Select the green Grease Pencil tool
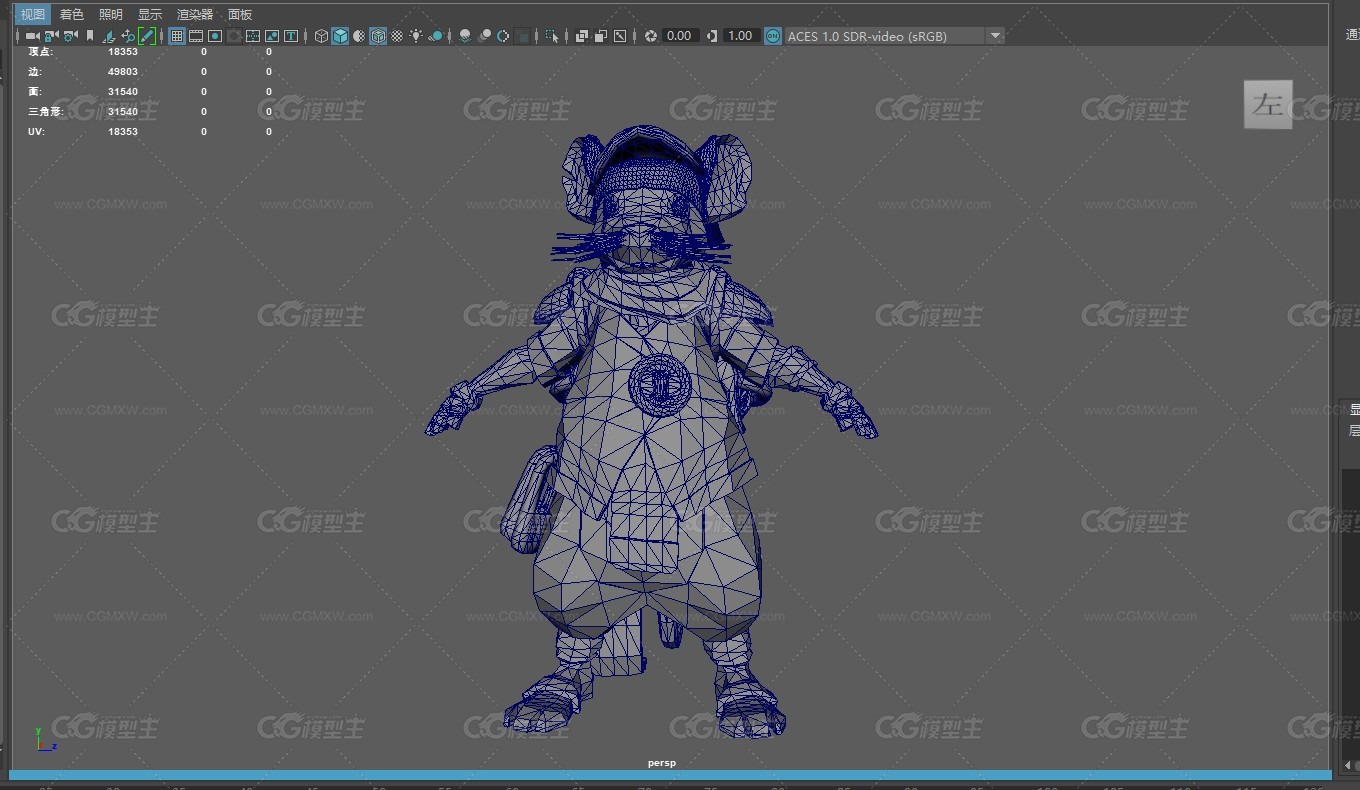Image resolution: width=1360 pixels, height=790 pixels. click(x=147, y=36)
